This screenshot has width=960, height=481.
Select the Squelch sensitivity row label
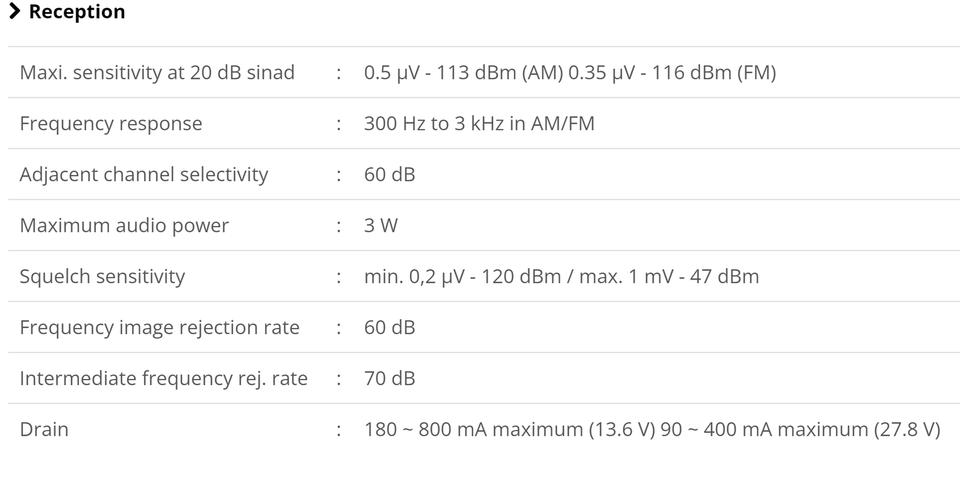tap(102, 277)
